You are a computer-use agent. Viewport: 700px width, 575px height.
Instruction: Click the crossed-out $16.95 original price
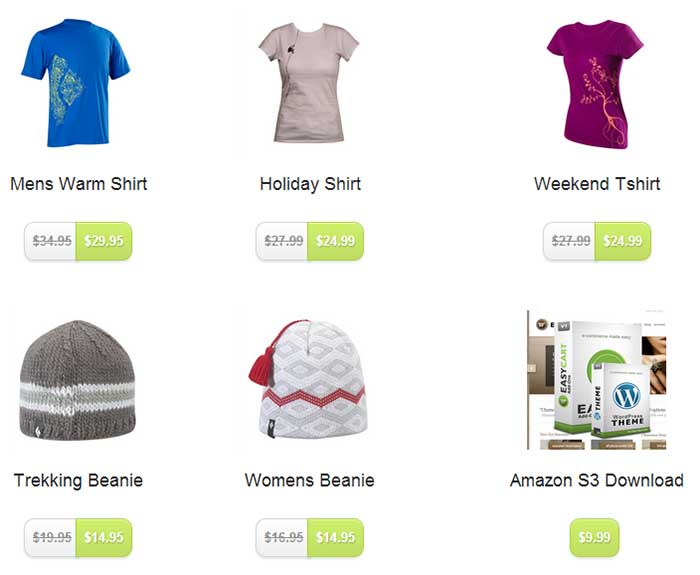[283, 538]
